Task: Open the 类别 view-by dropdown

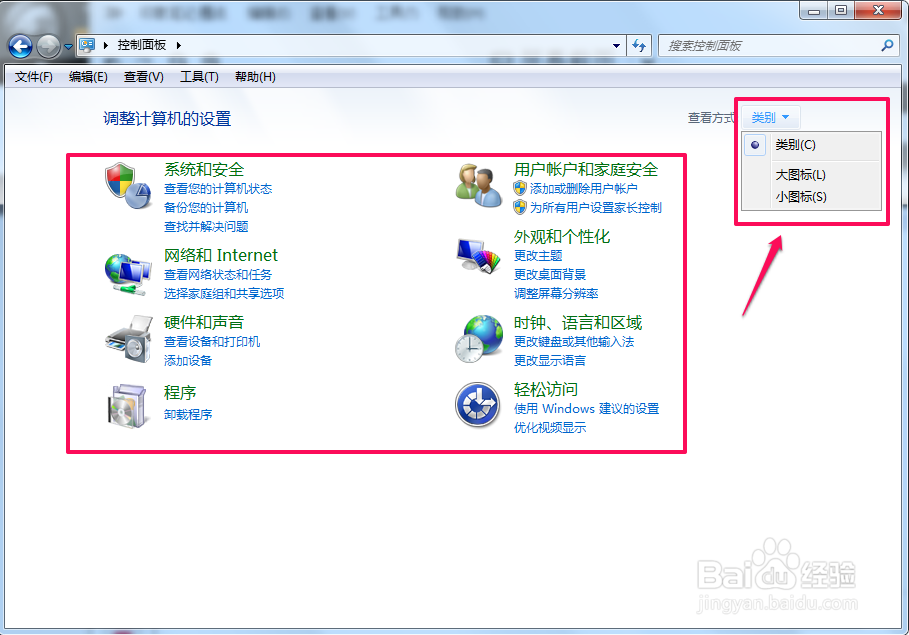Action: tap(770, 118)
